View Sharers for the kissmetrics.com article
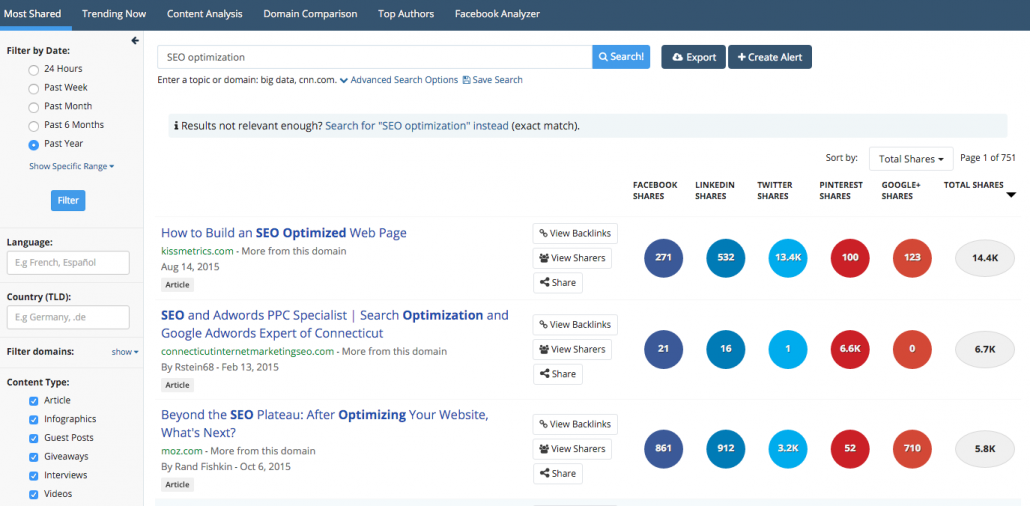 click(x=572, y=258)
